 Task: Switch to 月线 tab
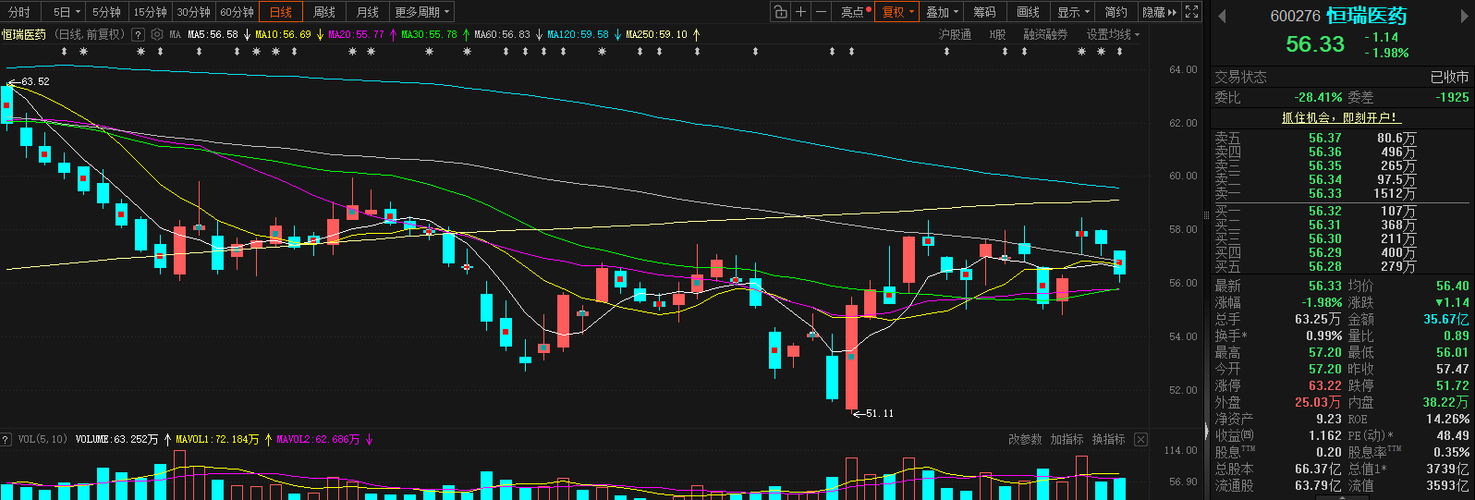[x=367, y=12]
